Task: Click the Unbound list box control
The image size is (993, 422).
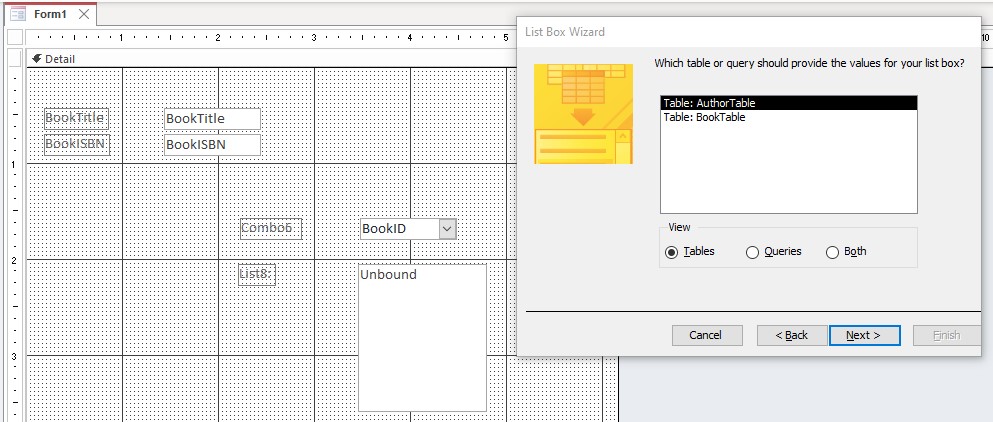Action: click(422, 337)
